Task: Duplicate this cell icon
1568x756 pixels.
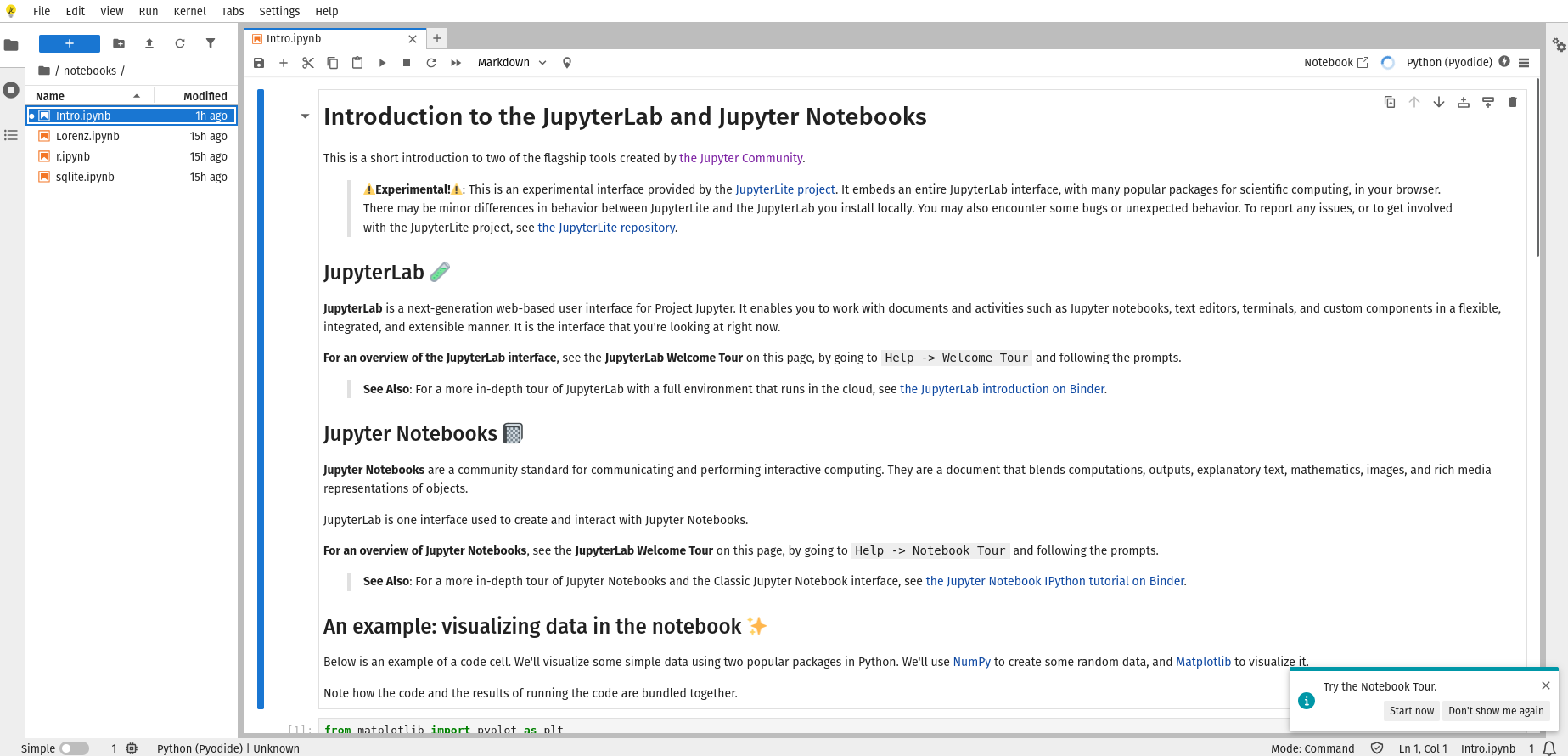Action: tap(1390, 102)
